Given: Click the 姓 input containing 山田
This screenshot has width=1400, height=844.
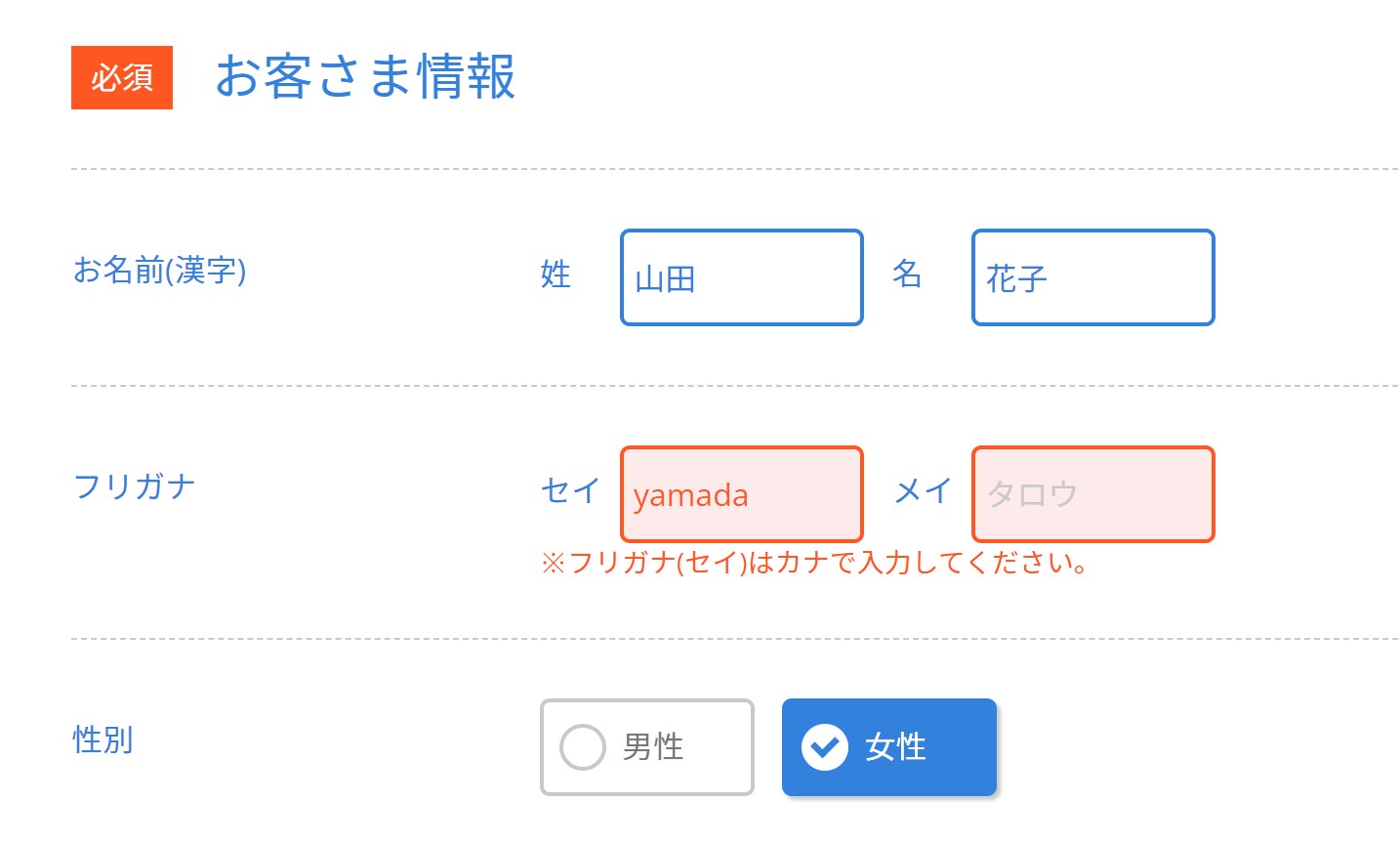Looking at the screenshot, I should pyautogui.click(x=741, y=276).
